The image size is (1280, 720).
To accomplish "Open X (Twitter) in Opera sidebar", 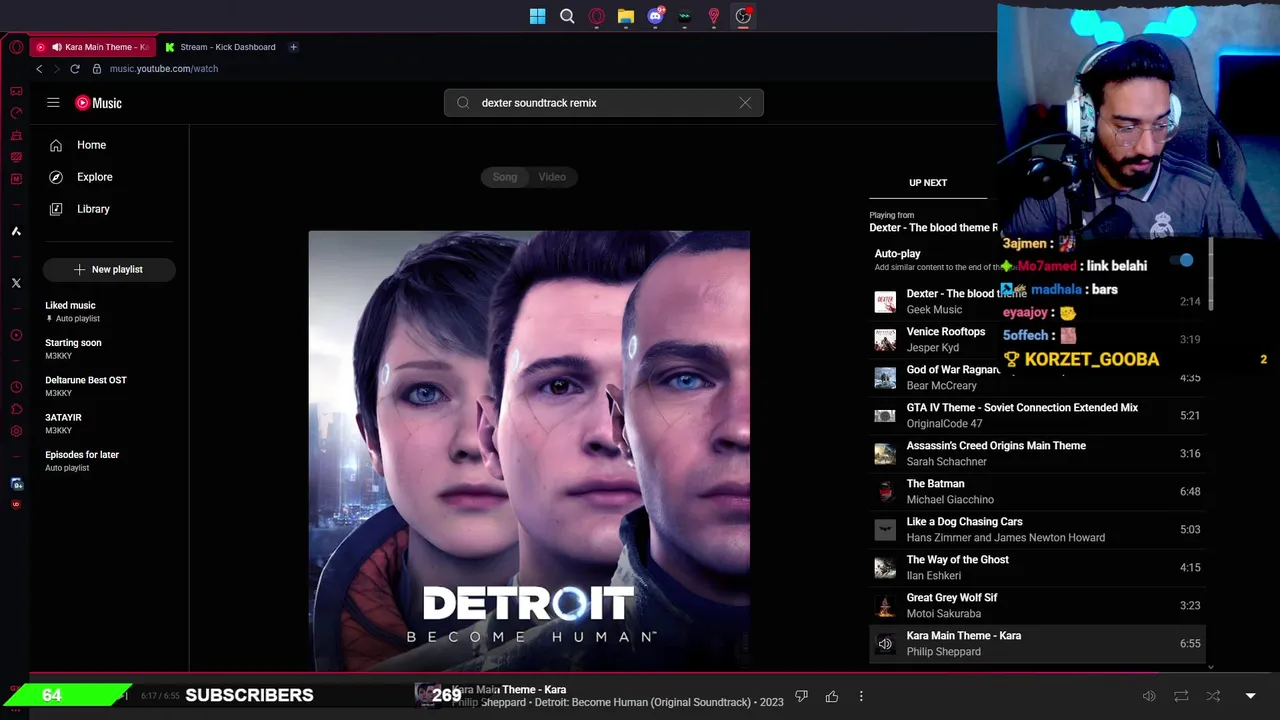I will 16,283.
